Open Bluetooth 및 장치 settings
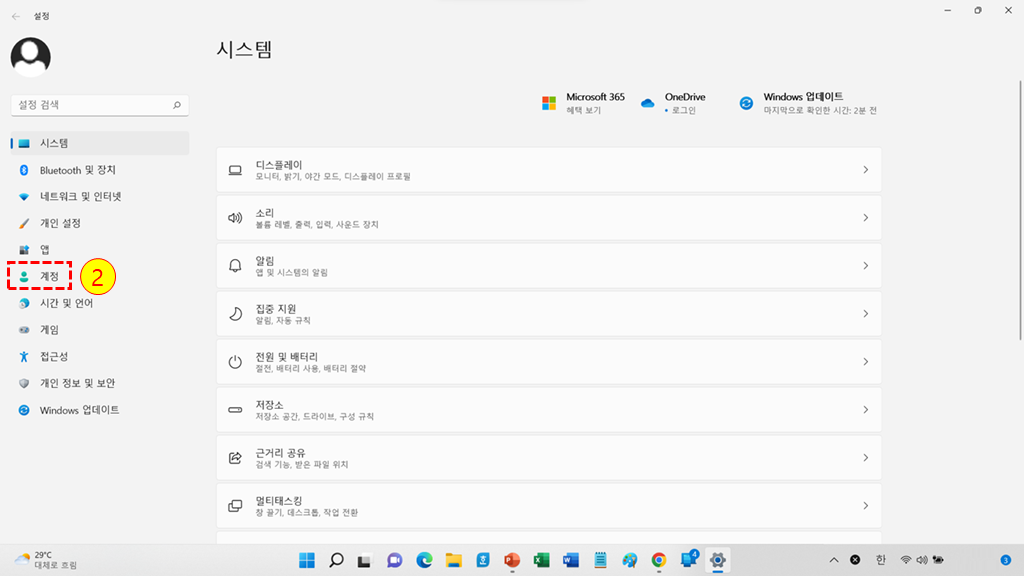 (100, 170)
